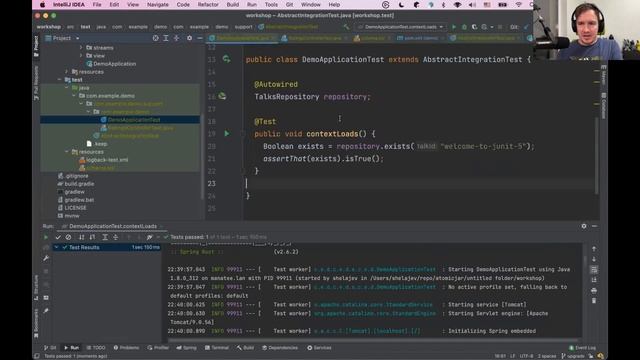
Task: Click editor line 23 empty line
Action: tap(420, 184)
